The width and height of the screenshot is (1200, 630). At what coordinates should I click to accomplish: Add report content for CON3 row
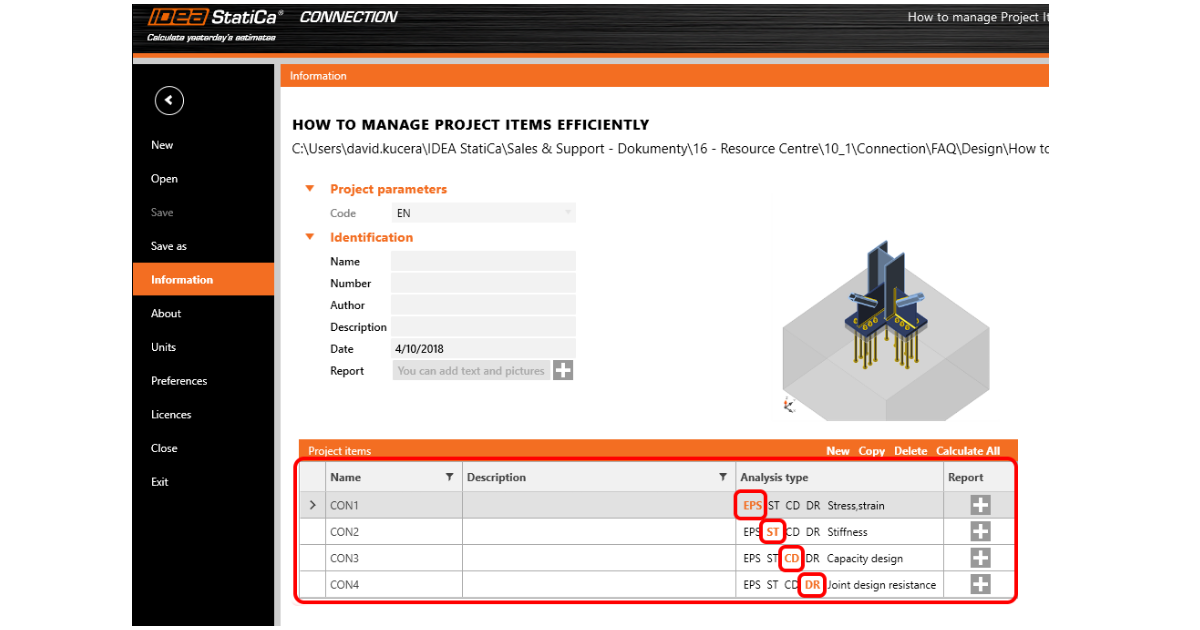point(980,558)
